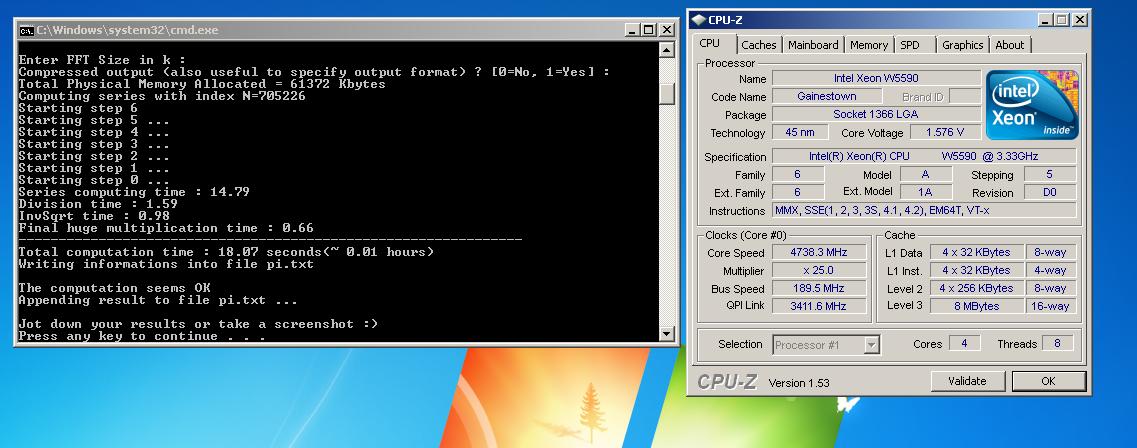The width and height of the screenshot is (1137, 448).
Task: Open the Memory tab in CPU-Z
Action: 869,45
